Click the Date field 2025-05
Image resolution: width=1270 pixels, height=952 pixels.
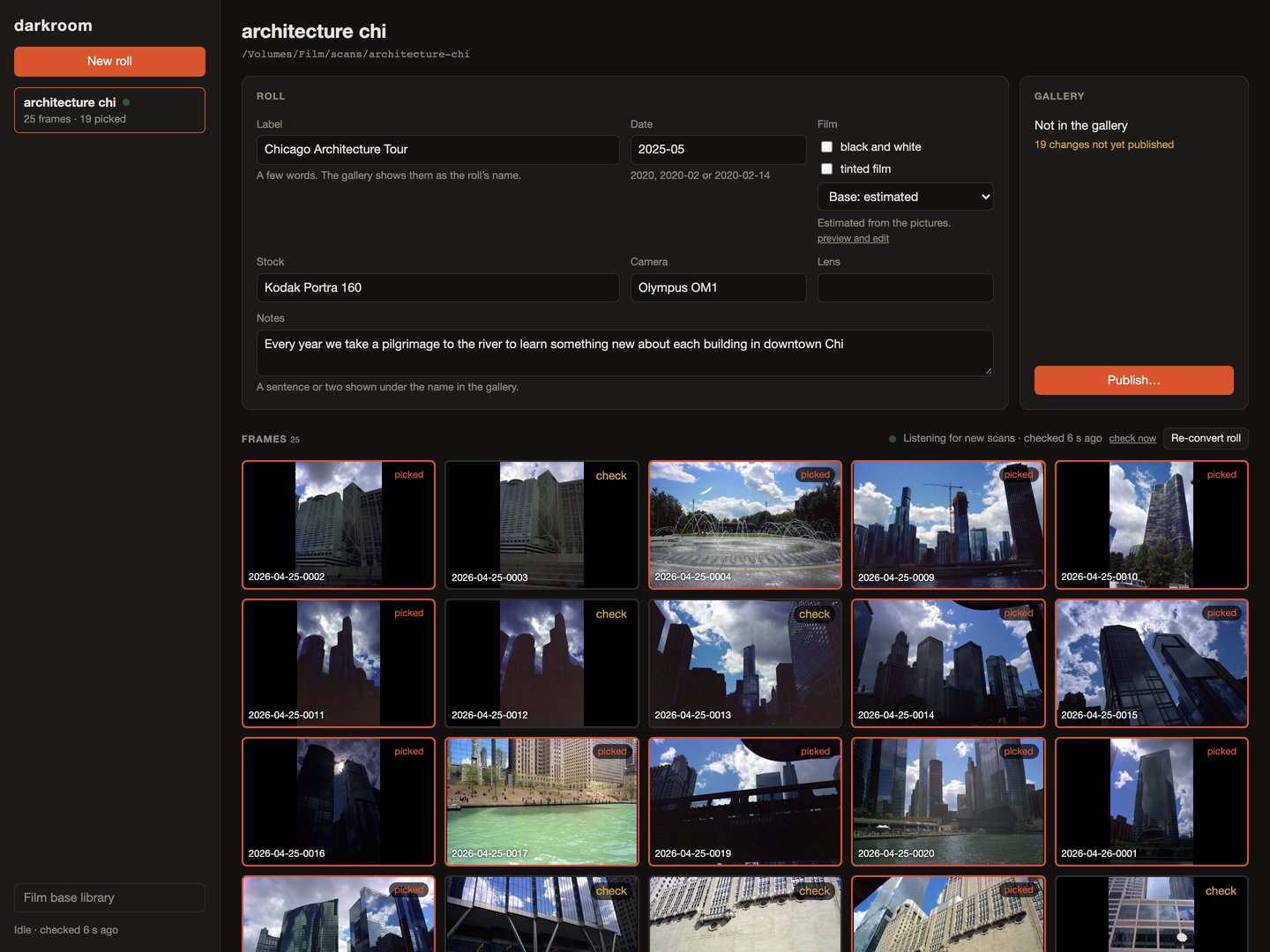point(718,150)
